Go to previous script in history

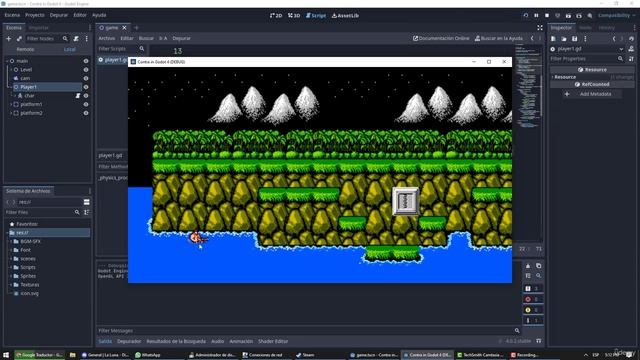click(x=532, y=38)
